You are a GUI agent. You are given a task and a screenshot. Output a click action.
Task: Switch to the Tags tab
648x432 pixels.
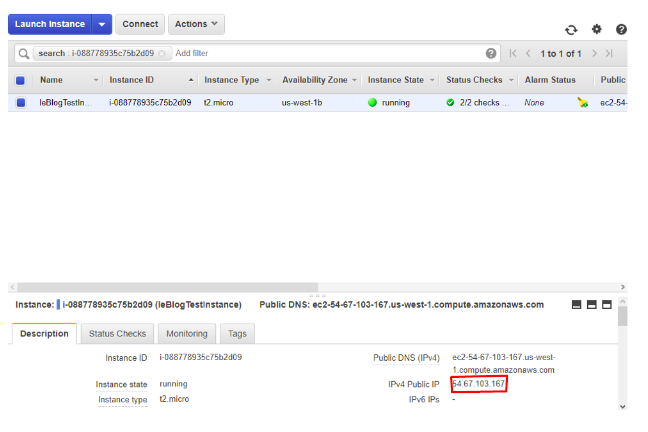coord(237,334)
